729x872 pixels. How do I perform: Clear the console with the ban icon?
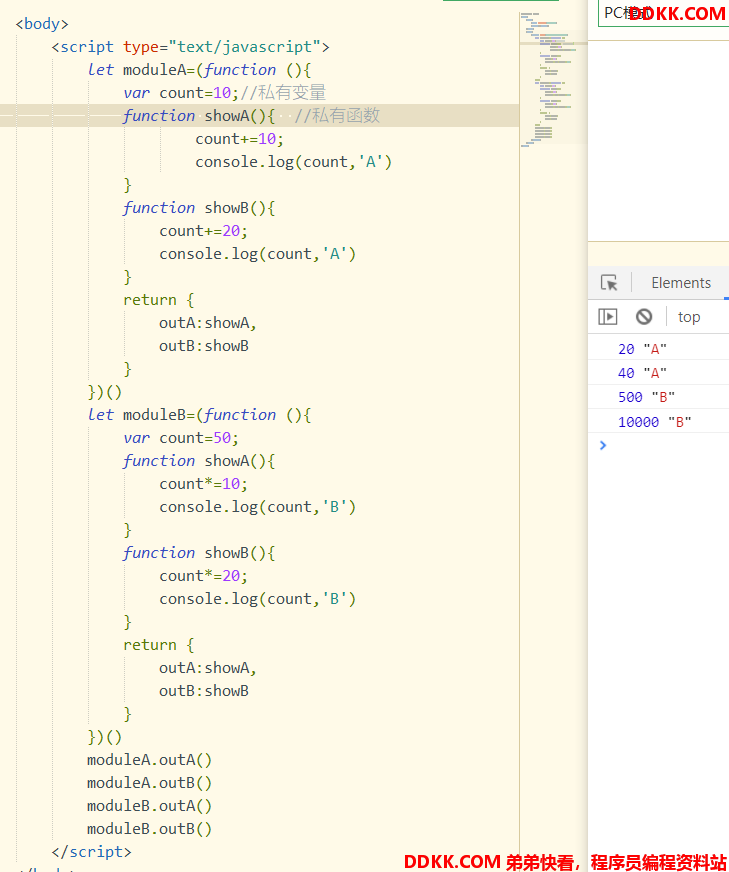tap(644, 317)
